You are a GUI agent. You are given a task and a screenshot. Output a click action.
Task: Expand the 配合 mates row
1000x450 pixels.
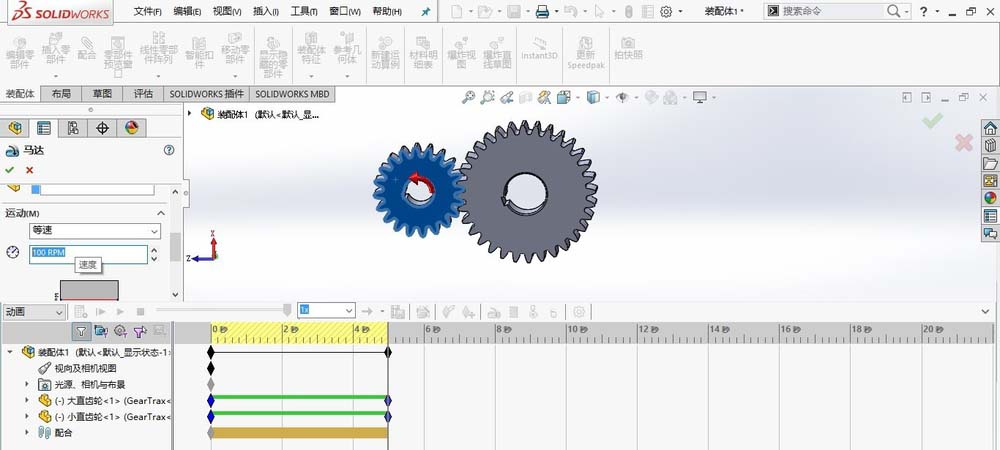(x=27, y=432)
